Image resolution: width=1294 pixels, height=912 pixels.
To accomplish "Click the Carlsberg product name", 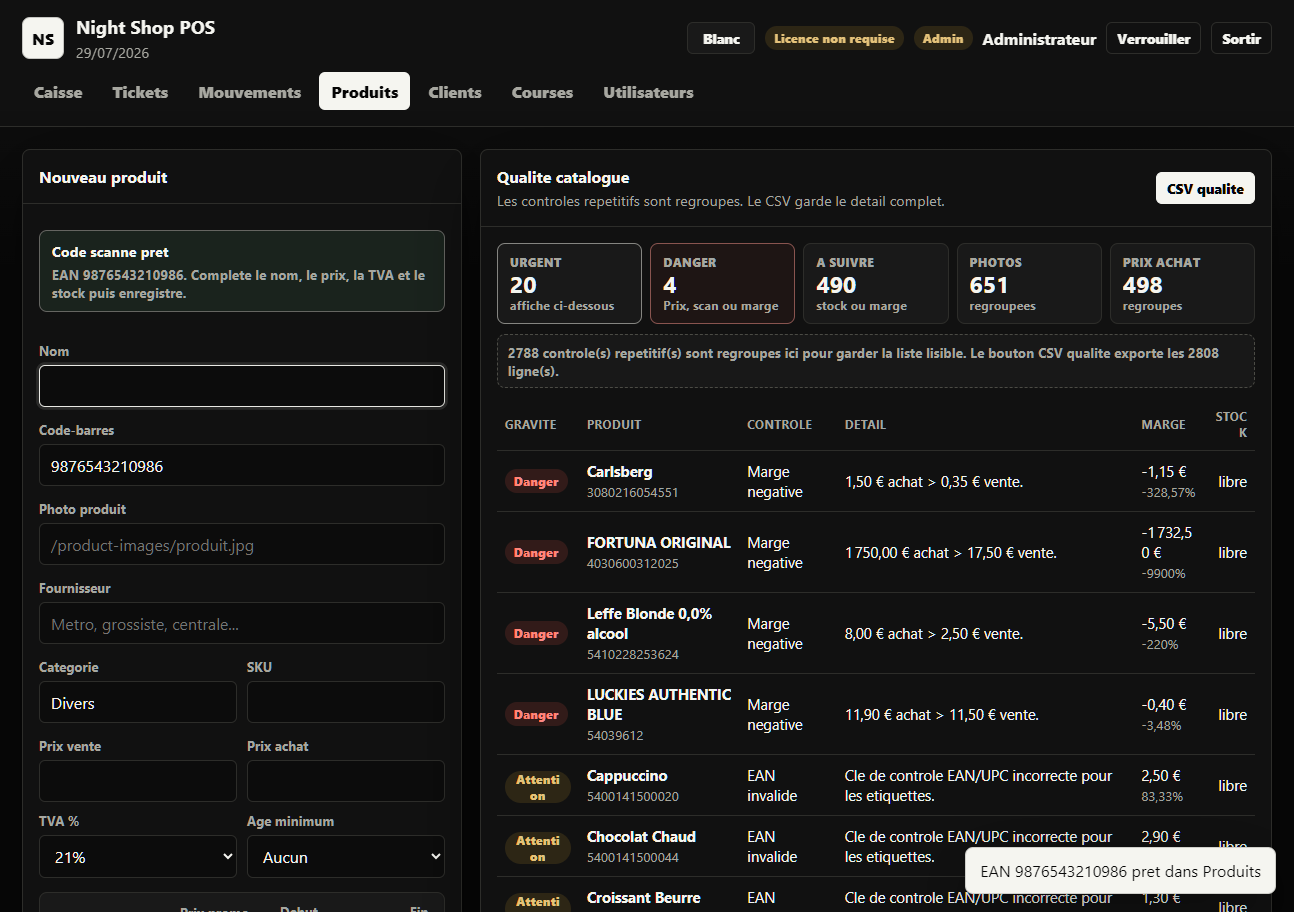I will (x=619, y=472).
